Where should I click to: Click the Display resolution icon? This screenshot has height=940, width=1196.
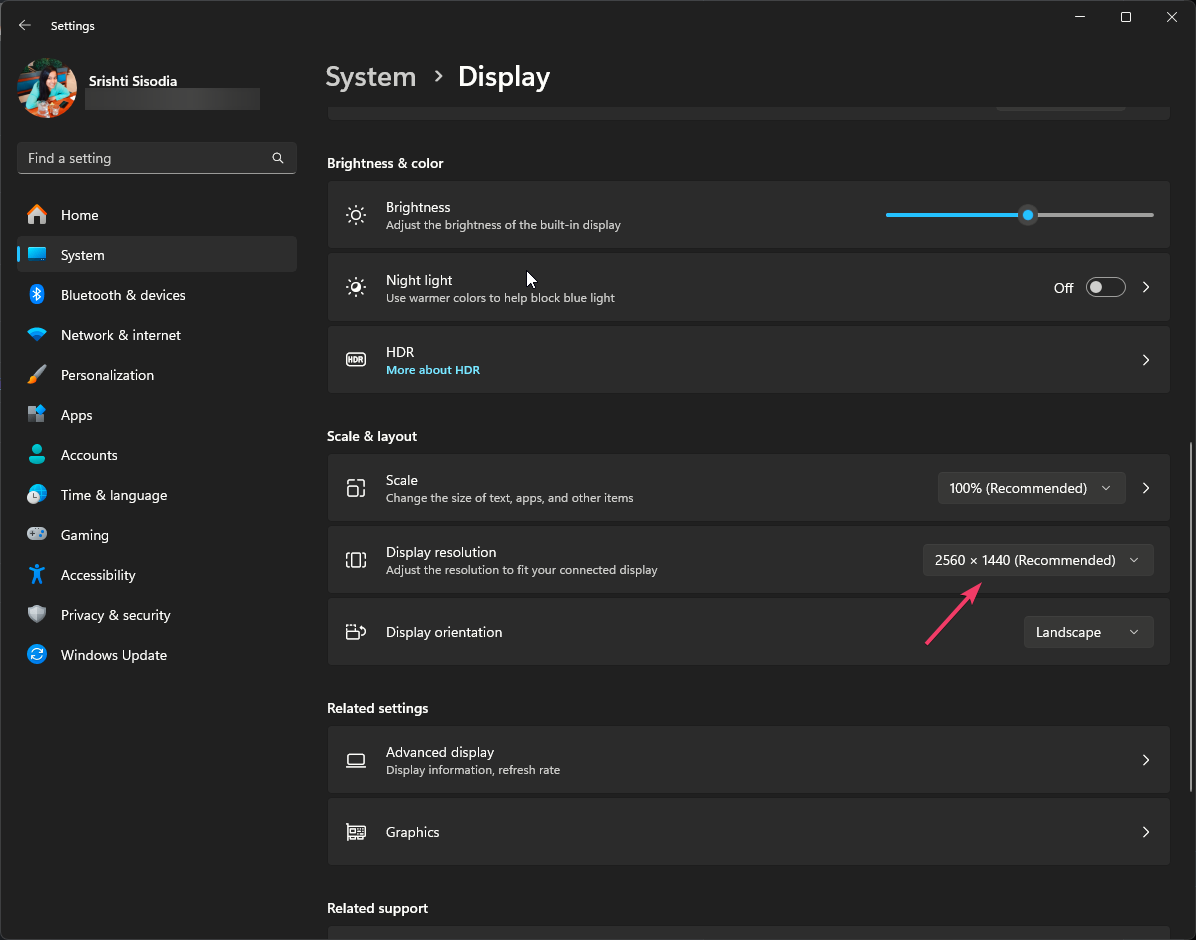tap(356, 560)
